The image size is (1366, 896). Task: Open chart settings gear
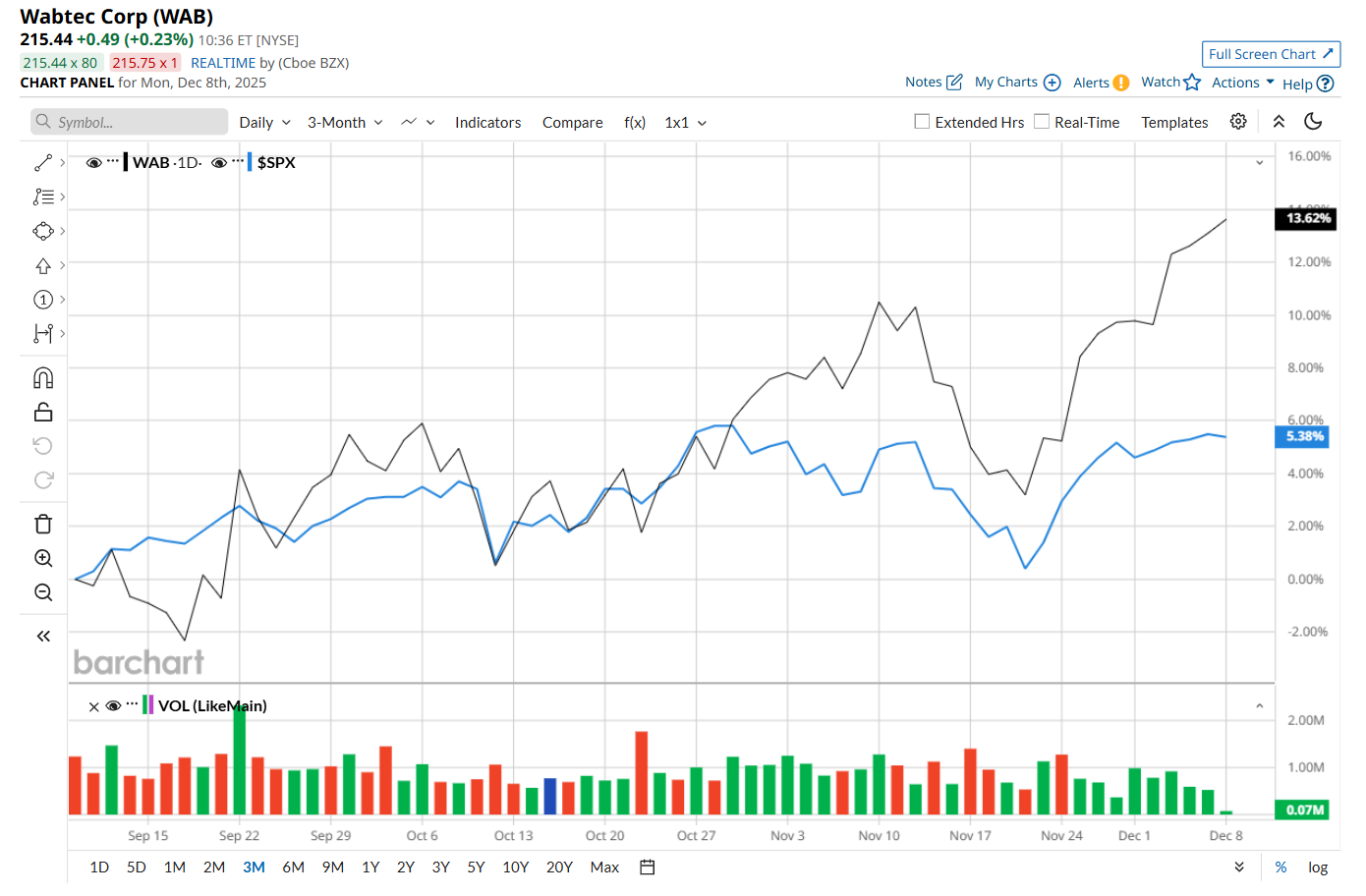(x=1238, y=122)
